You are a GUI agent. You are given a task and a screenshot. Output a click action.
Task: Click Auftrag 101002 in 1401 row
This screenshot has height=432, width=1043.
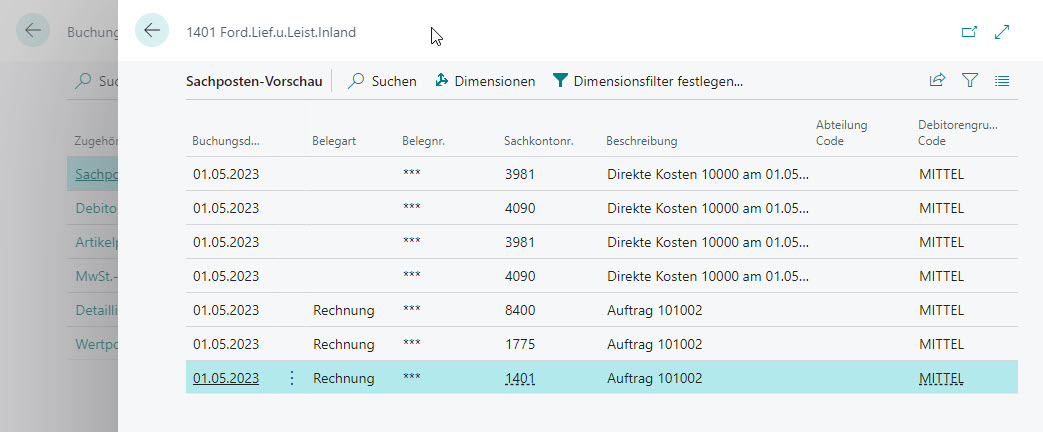click(x=655, y=378)
